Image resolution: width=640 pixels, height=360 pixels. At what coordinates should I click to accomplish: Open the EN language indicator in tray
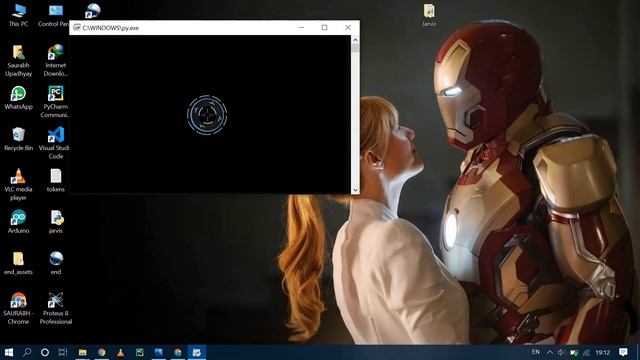(536, 352)
